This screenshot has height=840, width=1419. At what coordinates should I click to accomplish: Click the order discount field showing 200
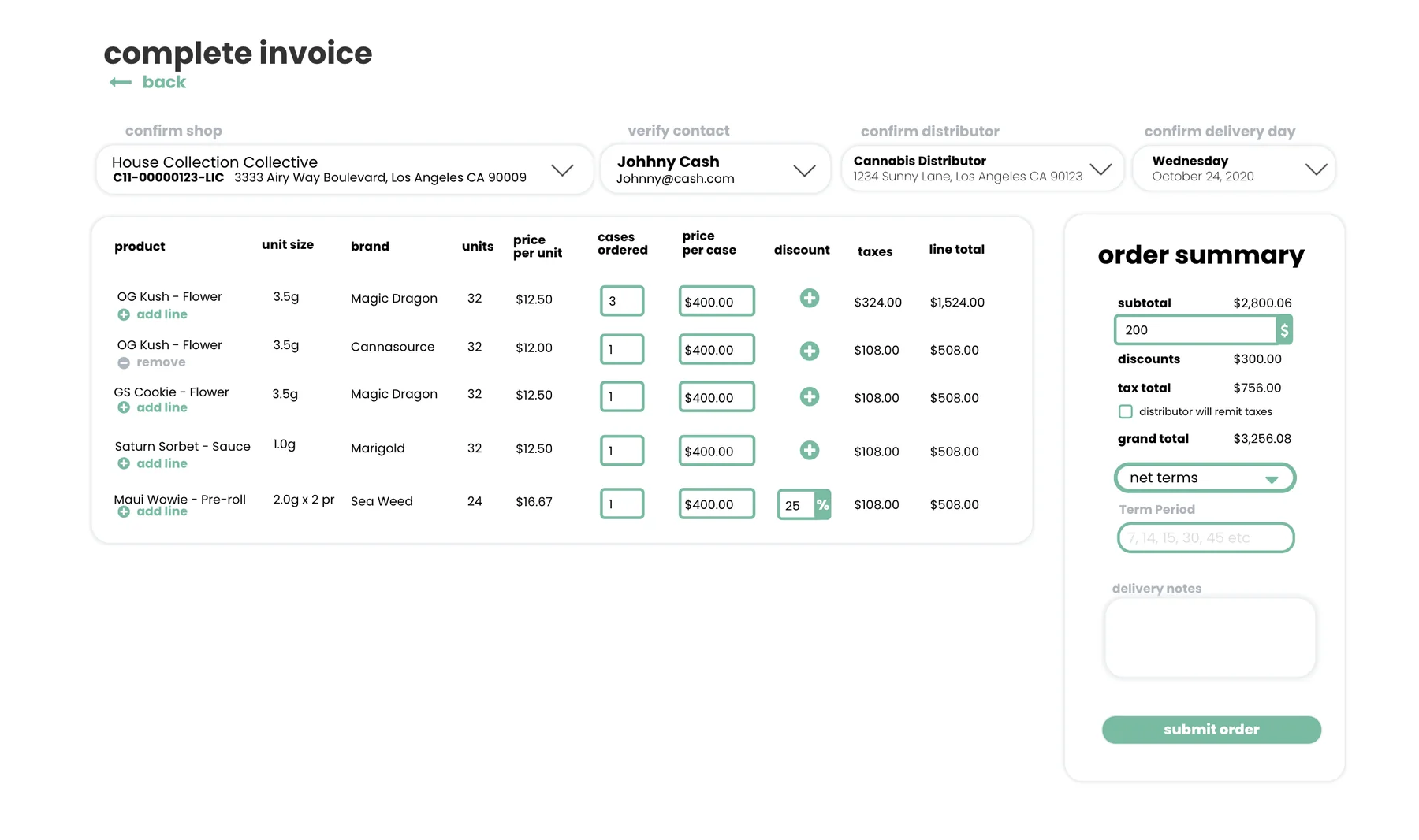[x=1195, y=330]
